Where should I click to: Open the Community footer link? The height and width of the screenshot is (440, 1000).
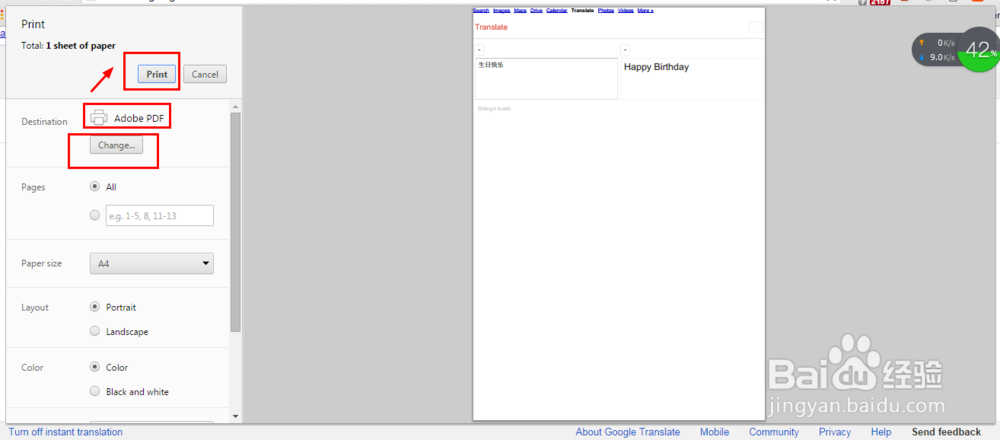click(x=774, y=432)
